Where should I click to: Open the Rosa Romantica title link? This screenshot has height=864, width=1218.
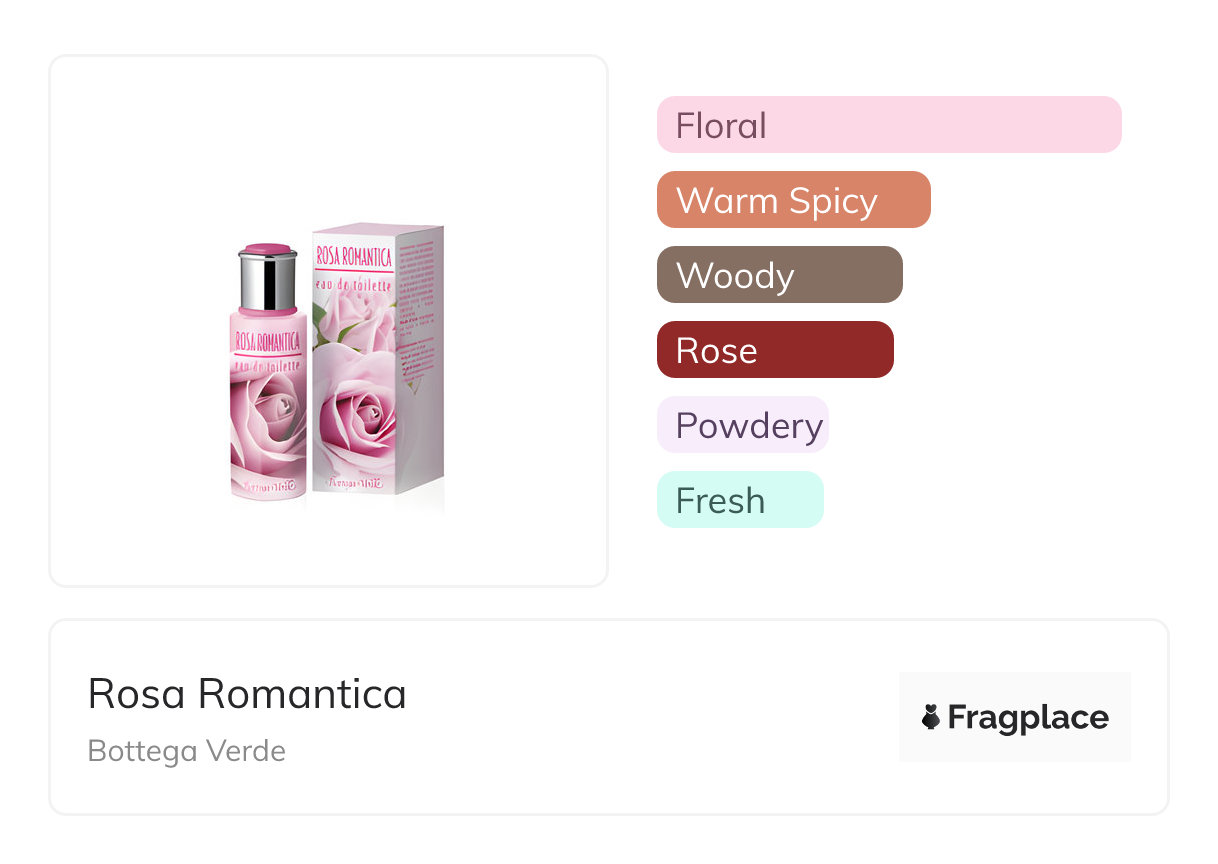tap(247, 693)
